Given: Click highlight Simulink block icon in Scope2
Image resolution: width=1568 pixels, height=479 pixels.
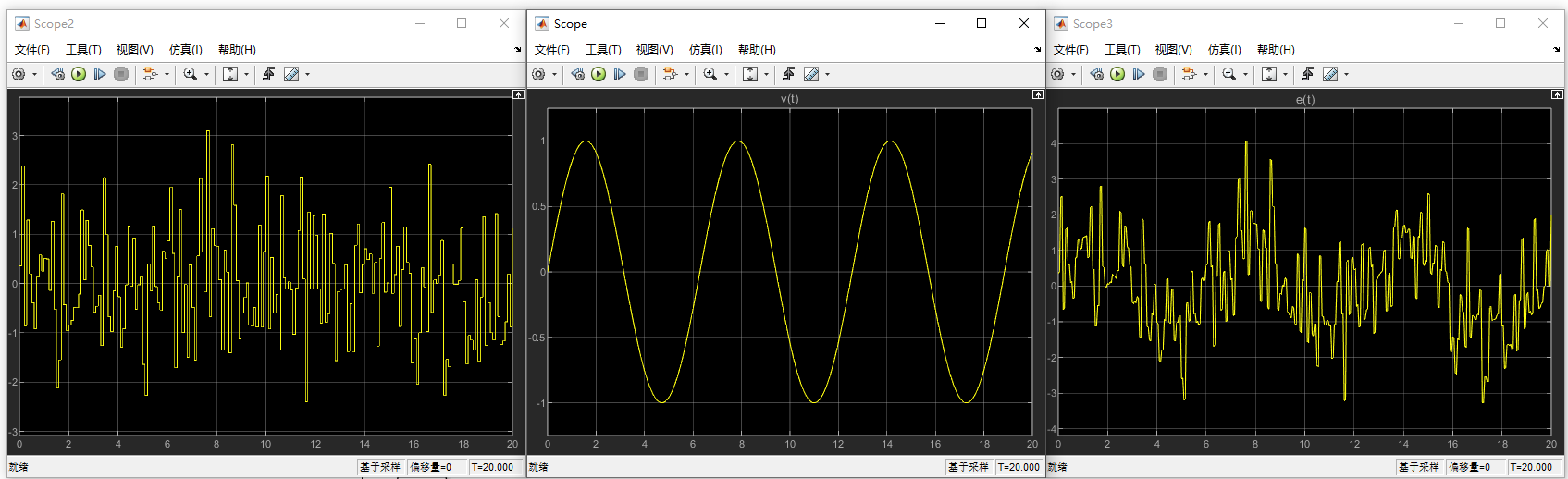Looking at the screenshot, I should click(x=150, y=74).
